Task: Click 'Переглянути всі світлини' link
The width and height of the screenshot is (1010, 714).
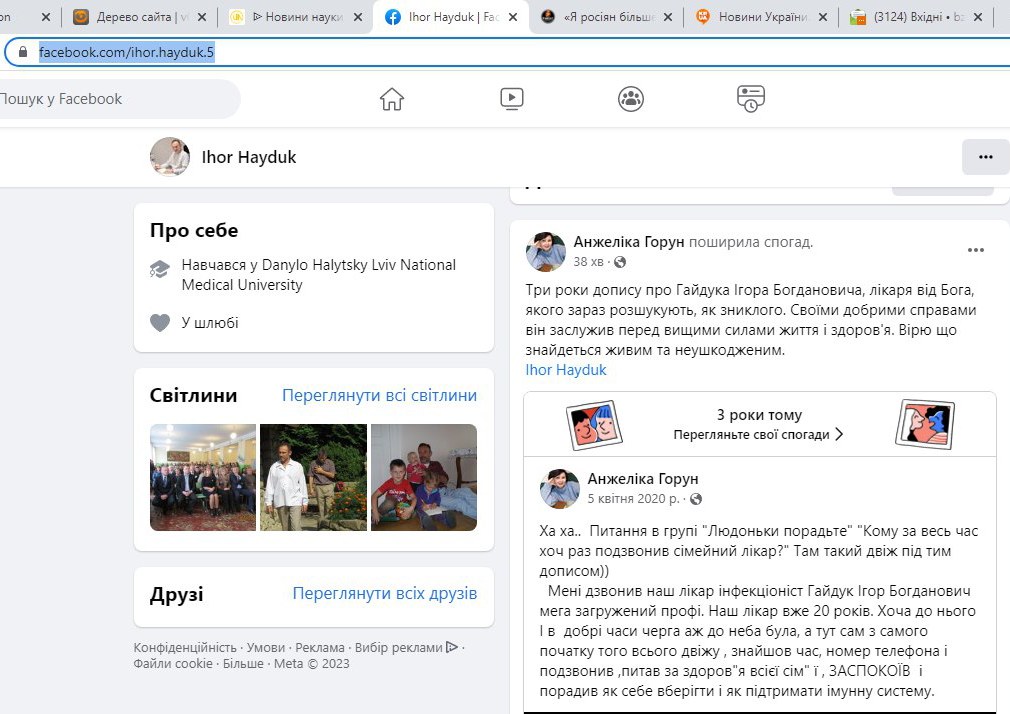Action: pos(379,395)
